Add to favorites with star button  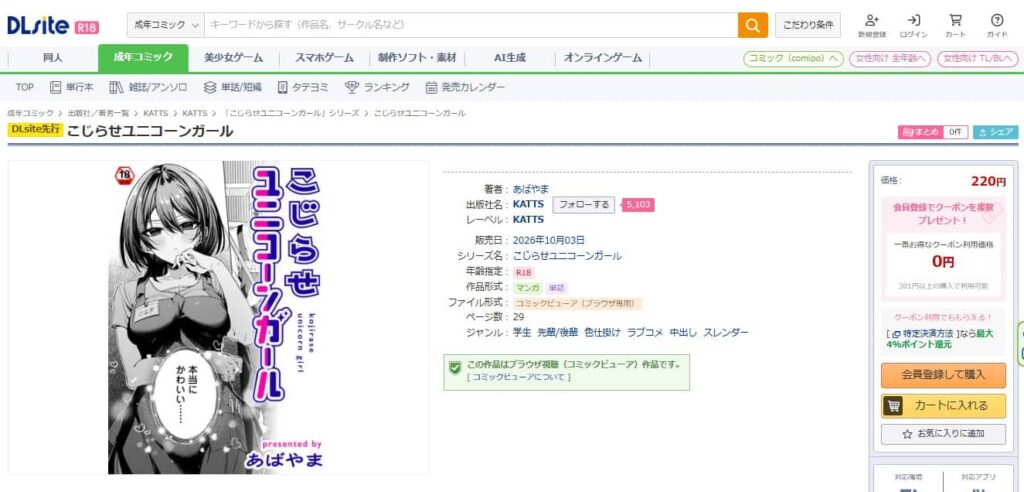coord(943,434)
